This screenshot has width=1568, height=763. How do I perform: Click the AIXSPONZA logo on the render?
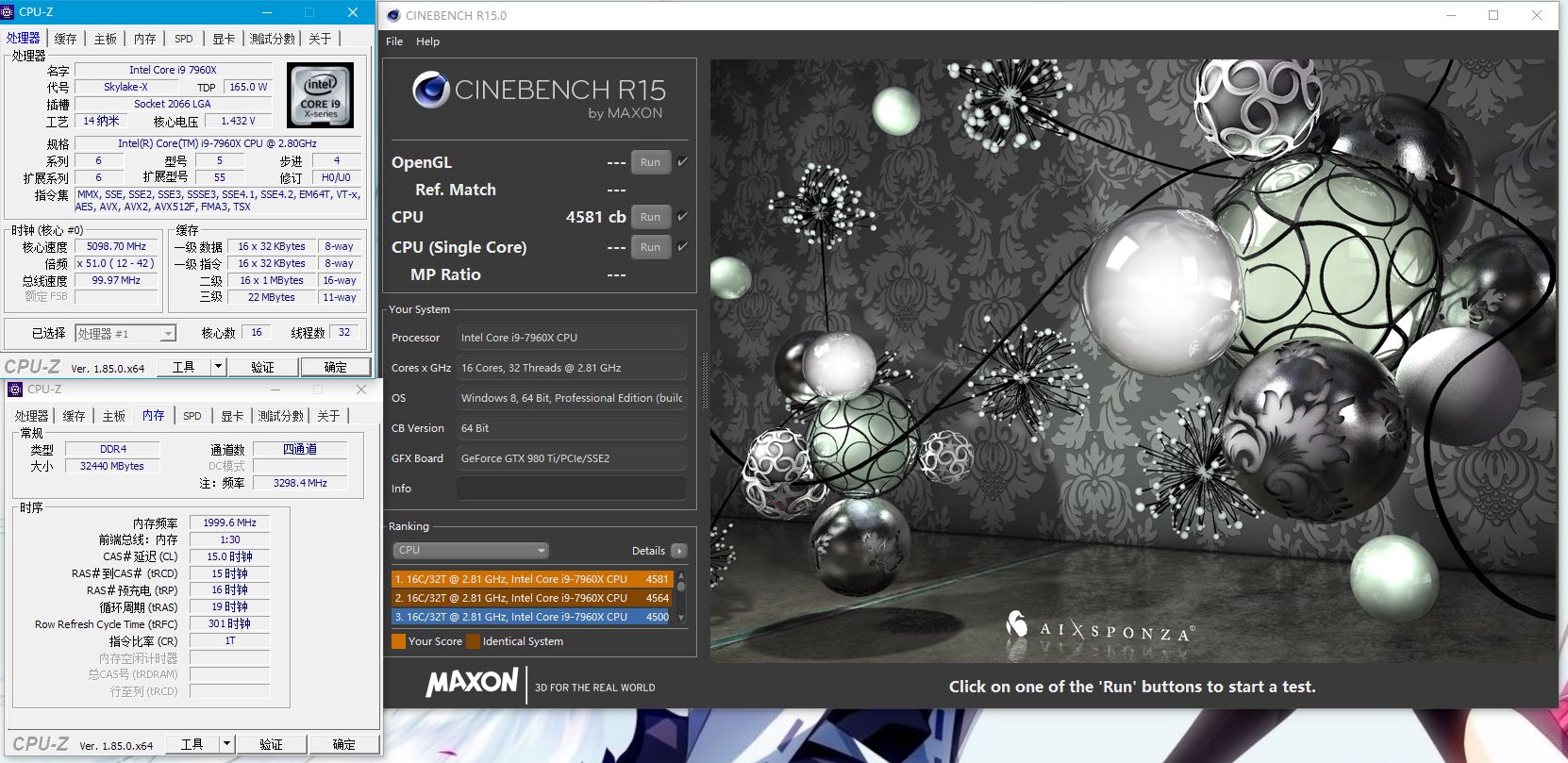pyautogui.click(x=1101, y=627)
